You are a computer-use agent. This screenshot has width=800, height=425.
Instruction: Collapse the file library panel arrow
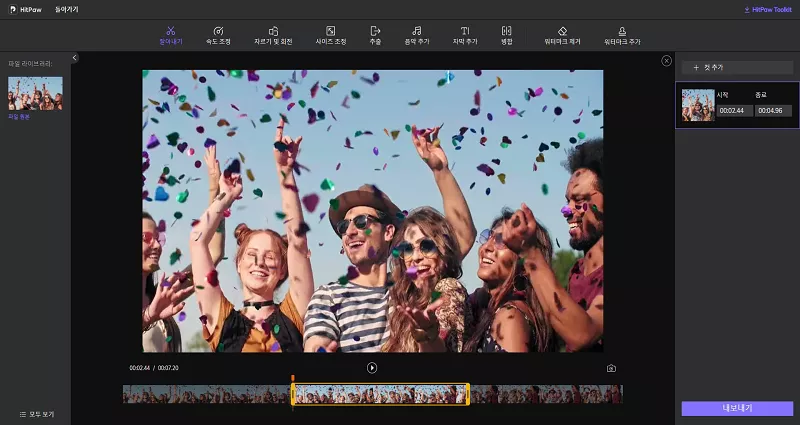click(75, 58)
